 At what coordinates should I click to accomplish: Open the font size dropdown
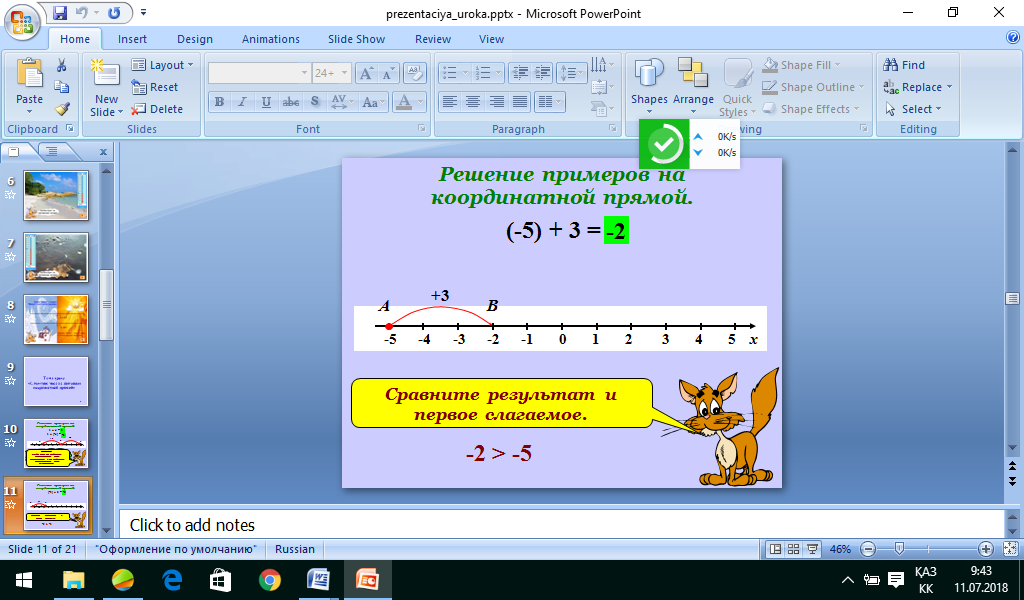[344, 73]
